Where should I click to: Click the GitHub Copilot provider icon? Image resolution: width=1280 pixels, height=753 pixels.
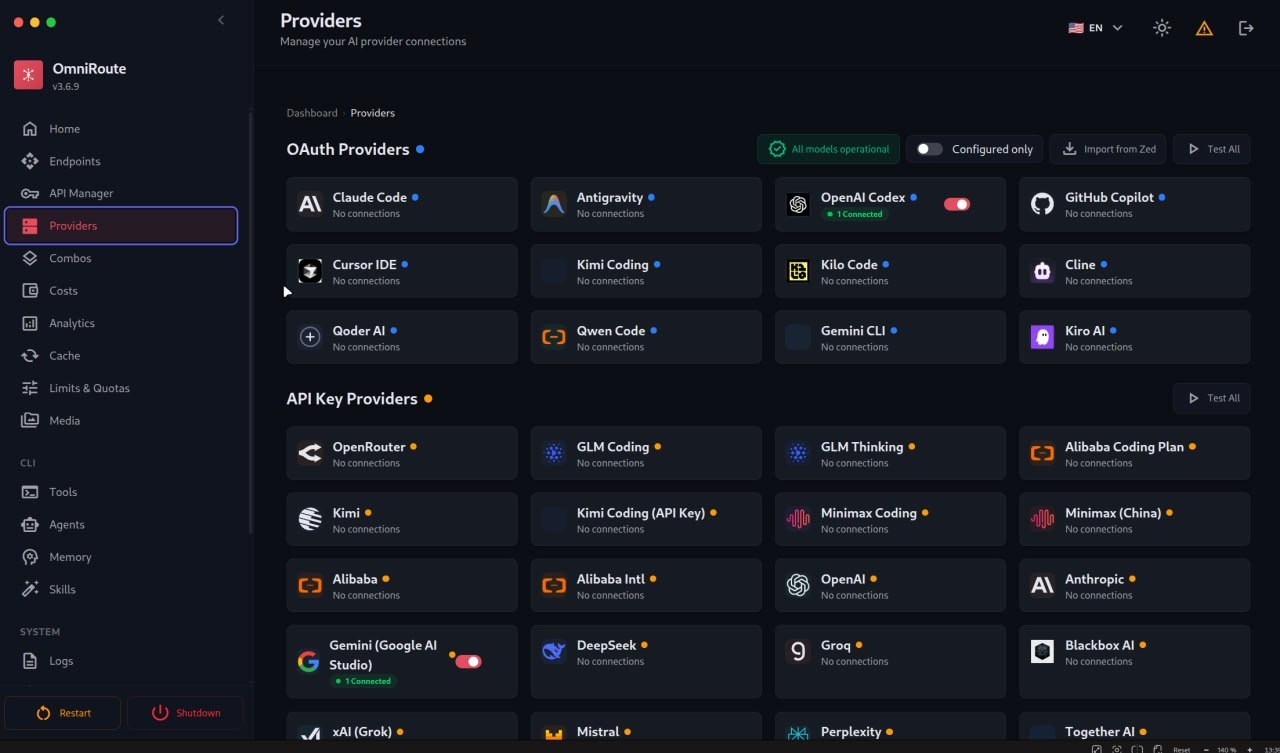[x=1042, y=204]
